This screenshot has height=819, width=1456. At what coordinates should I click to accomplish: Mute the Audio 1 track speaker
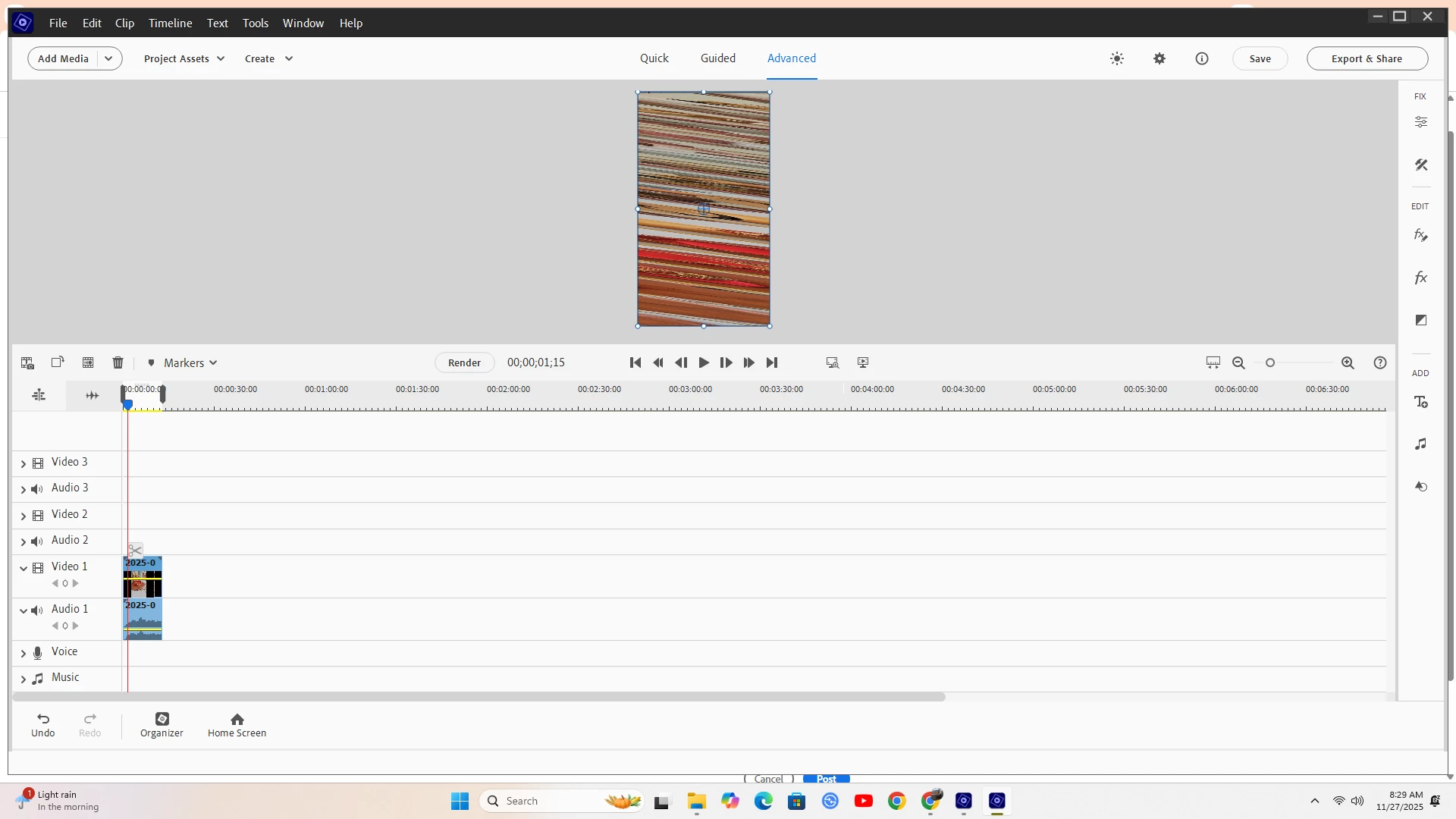point(36,610)
